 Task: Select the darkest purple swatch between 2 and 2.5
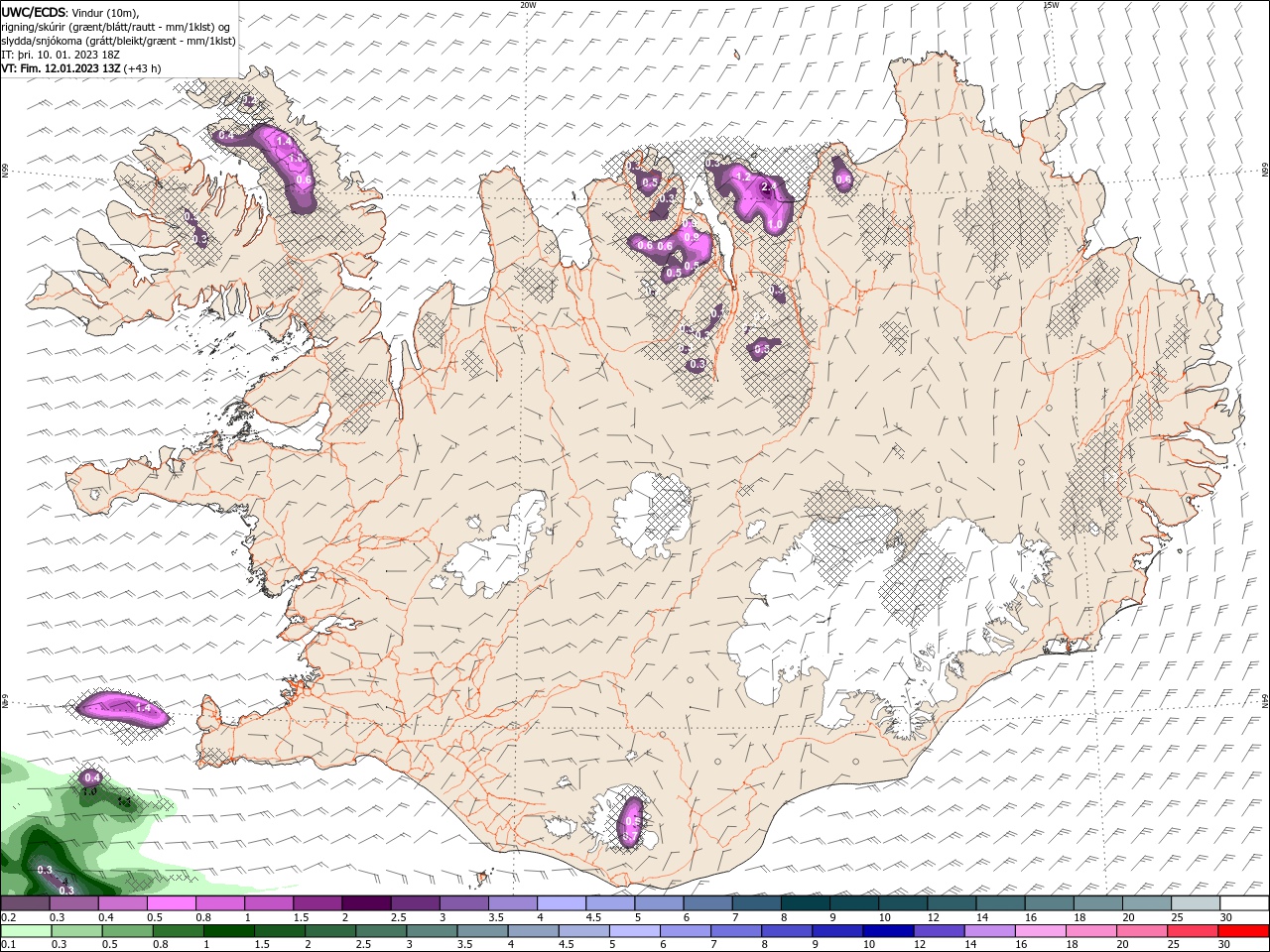[366, 903]
